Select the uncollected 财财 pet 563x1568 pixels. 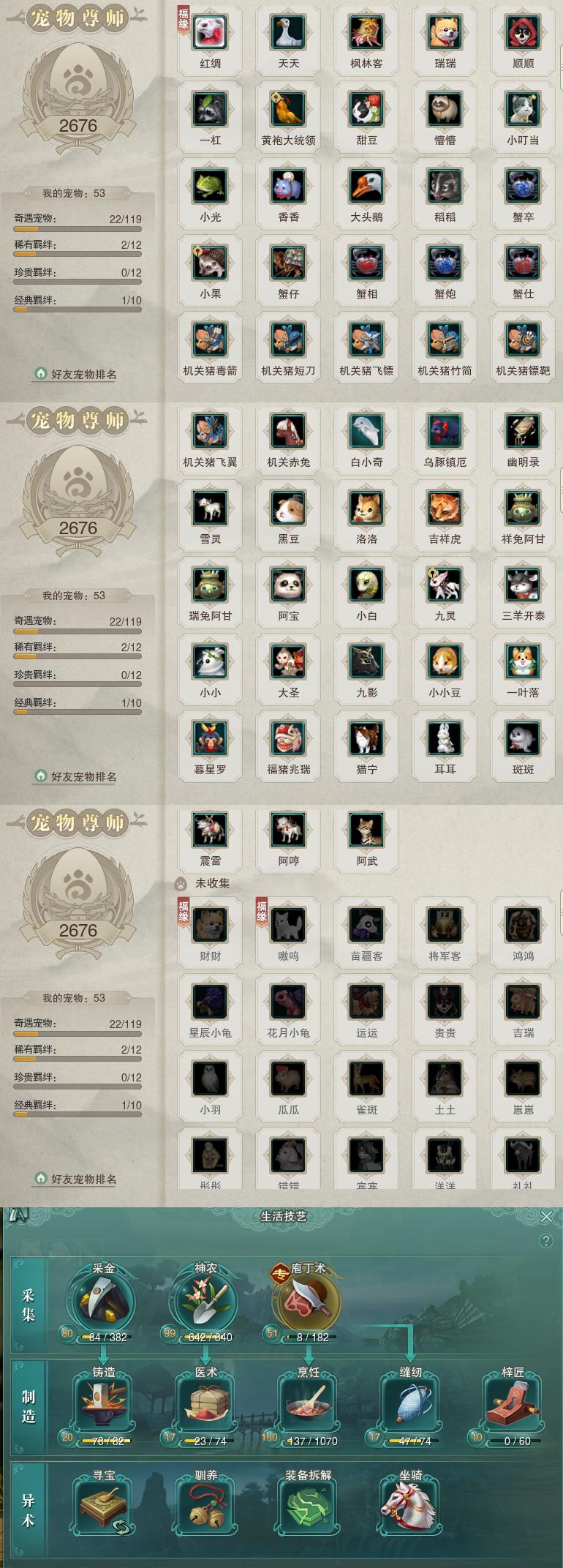(x=210, y=926)
